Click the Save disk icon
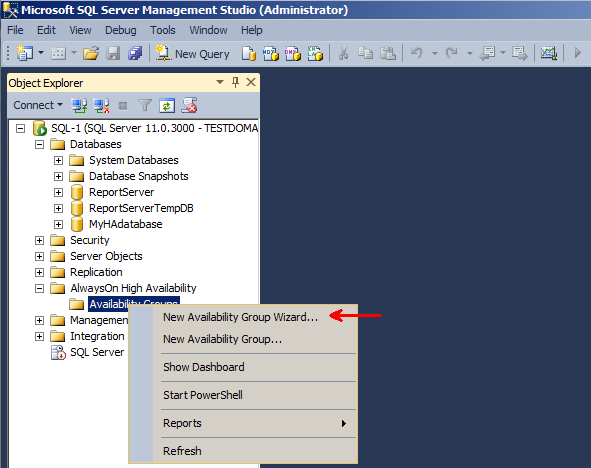 (x=113, y=53)
